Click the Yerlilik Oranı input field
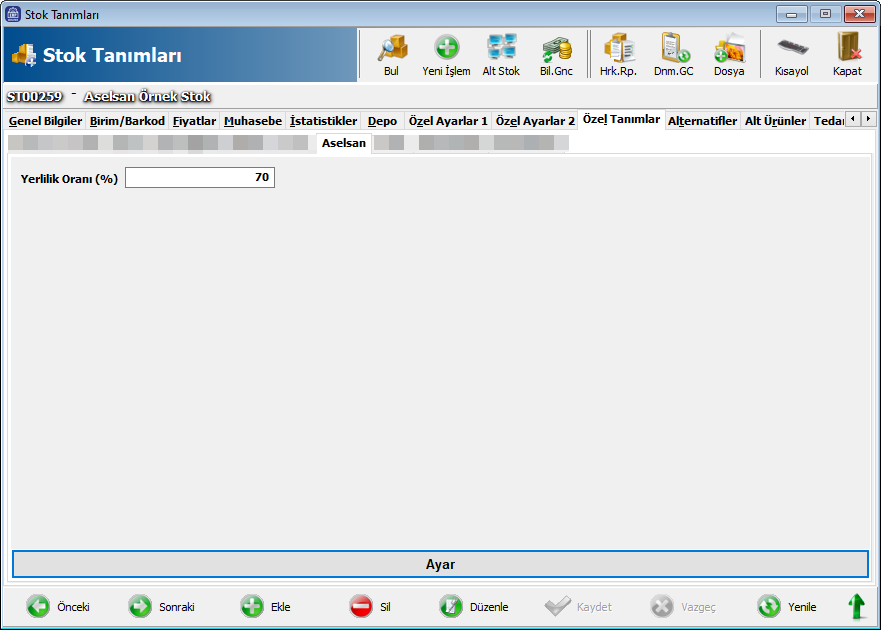881x630 pixels. pos(199,178)
